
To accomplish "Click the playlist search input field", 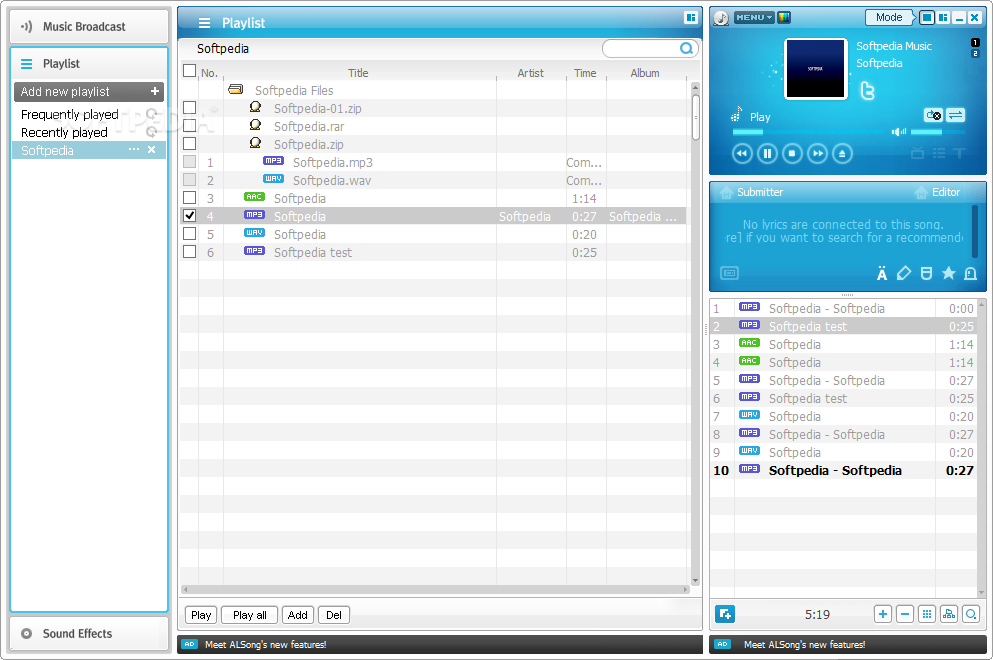I will [x=641, y=48].
